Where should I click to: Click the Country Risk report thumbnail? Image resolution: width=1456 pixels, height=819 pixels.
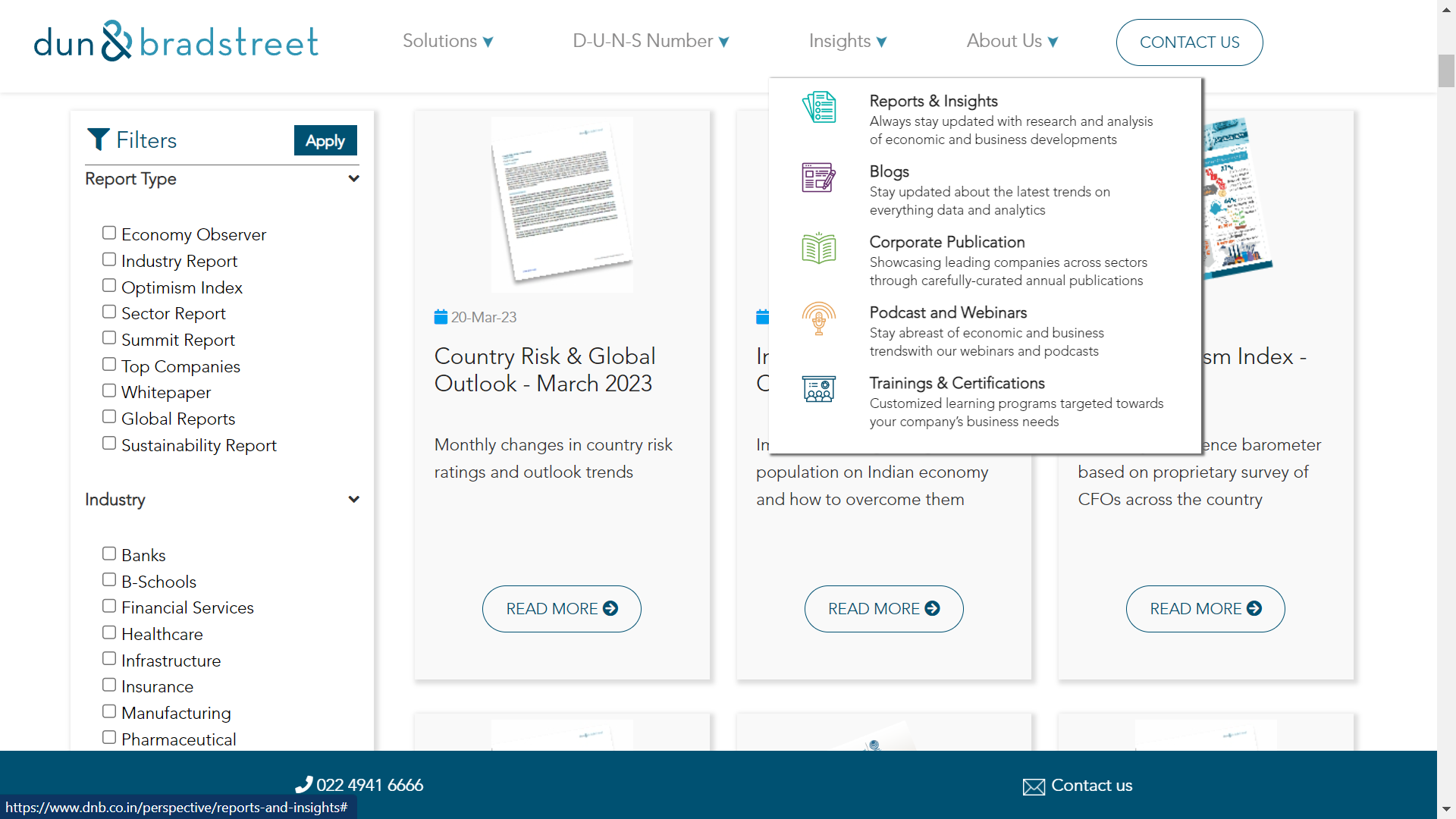562,203
